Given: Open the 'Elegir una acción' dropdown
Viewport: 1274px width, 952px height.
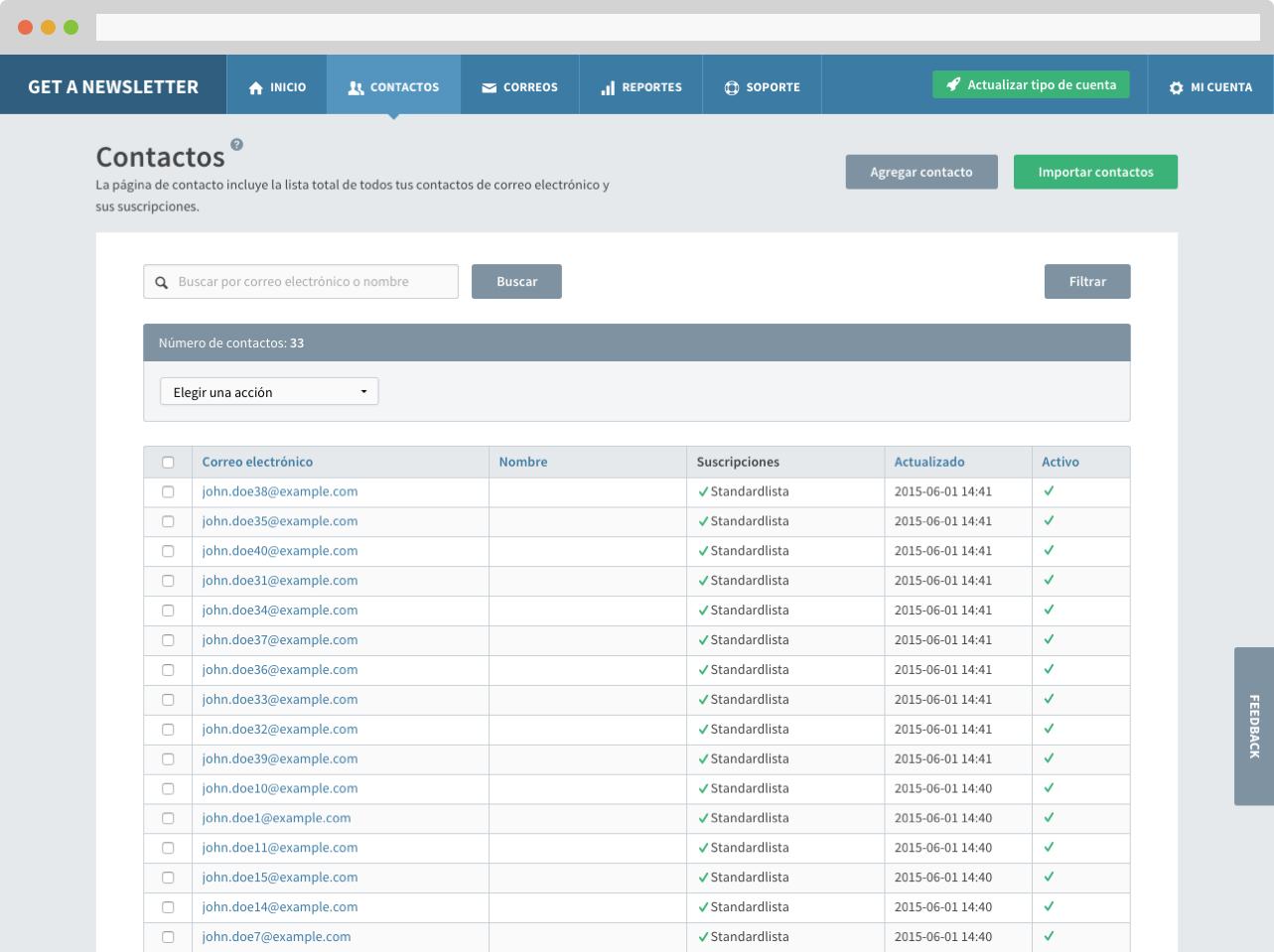Looking at the screenshot, I should click(x=269, y=392).
